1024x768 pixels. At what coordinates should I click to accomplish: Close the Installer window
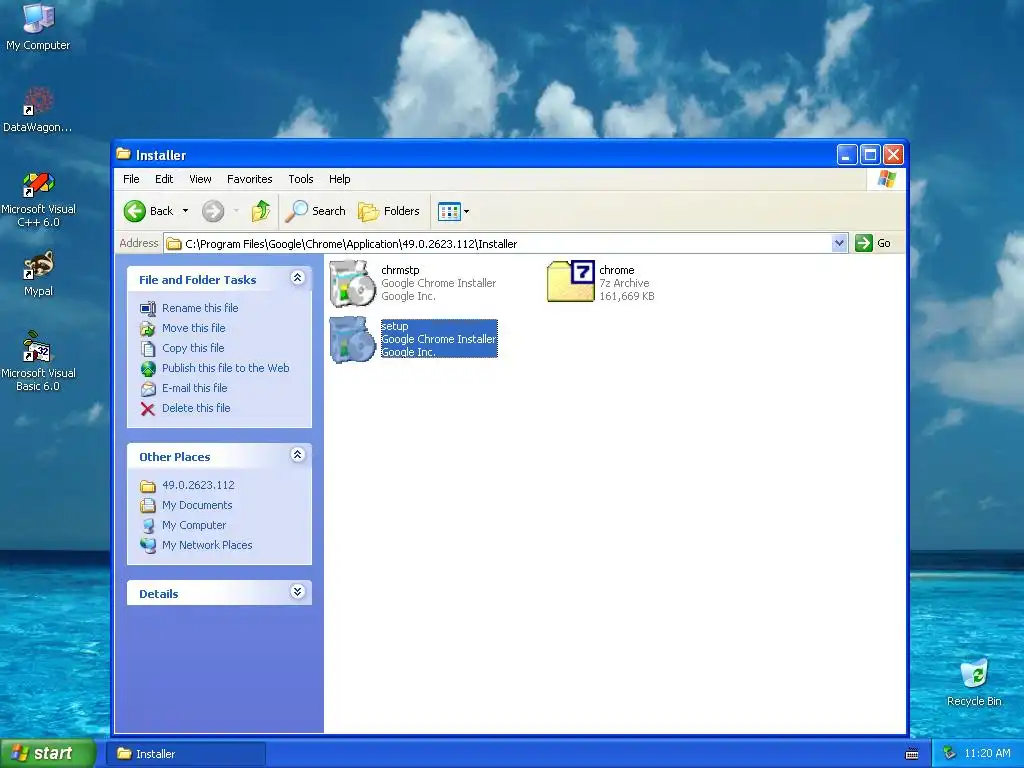pyautogui.click(x=893, y=155)
